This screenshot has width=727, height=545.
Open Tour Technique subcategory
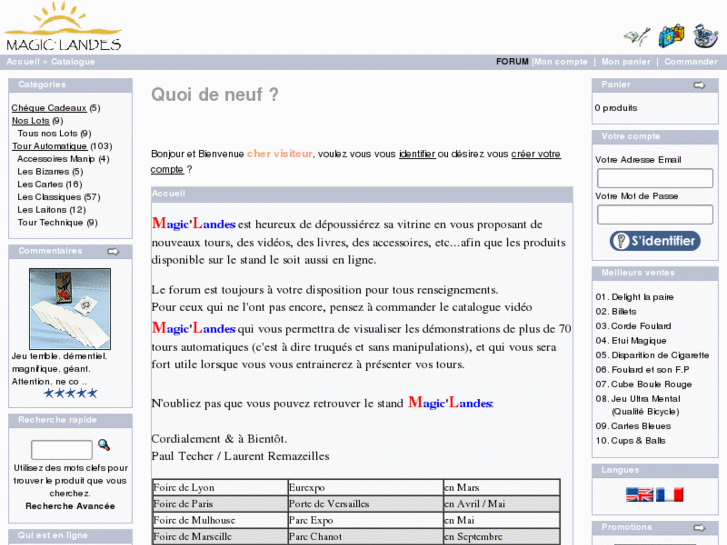(x=50, y=223)
